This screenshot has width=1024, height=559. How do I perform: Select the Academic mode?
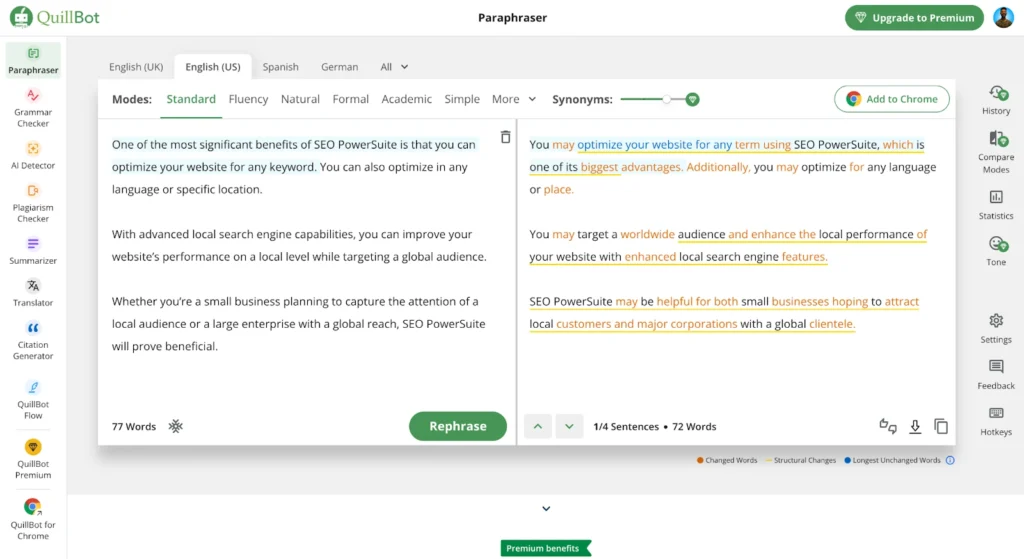[x=406, y=99]
